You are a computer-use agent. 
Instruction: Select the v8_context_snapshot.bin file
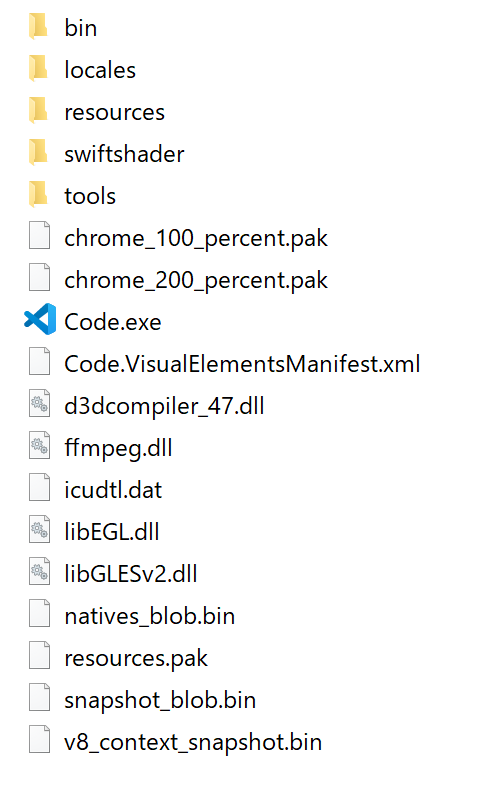[x=193, y=743]
